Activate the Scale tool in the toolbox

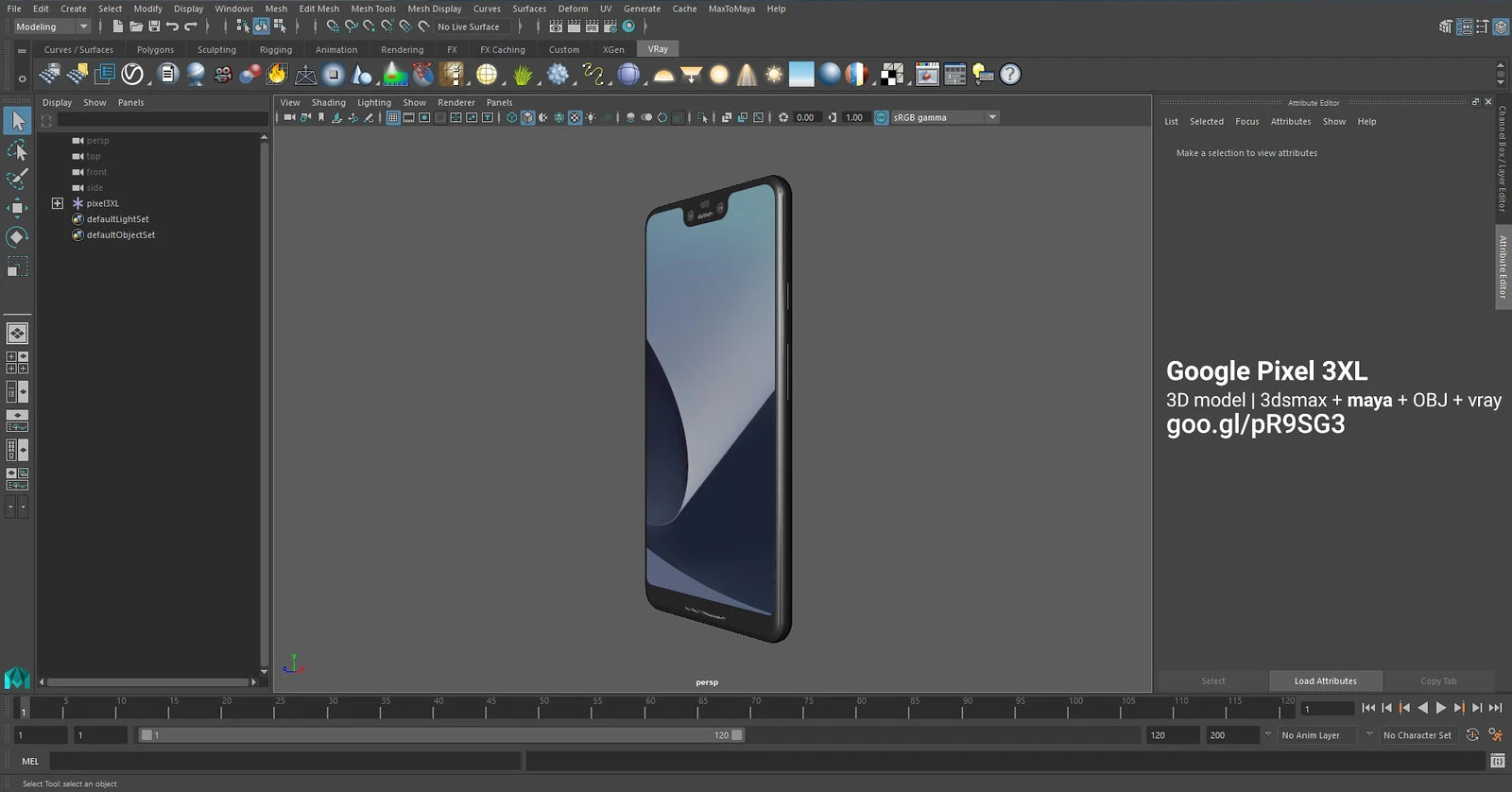pos(17,267)
